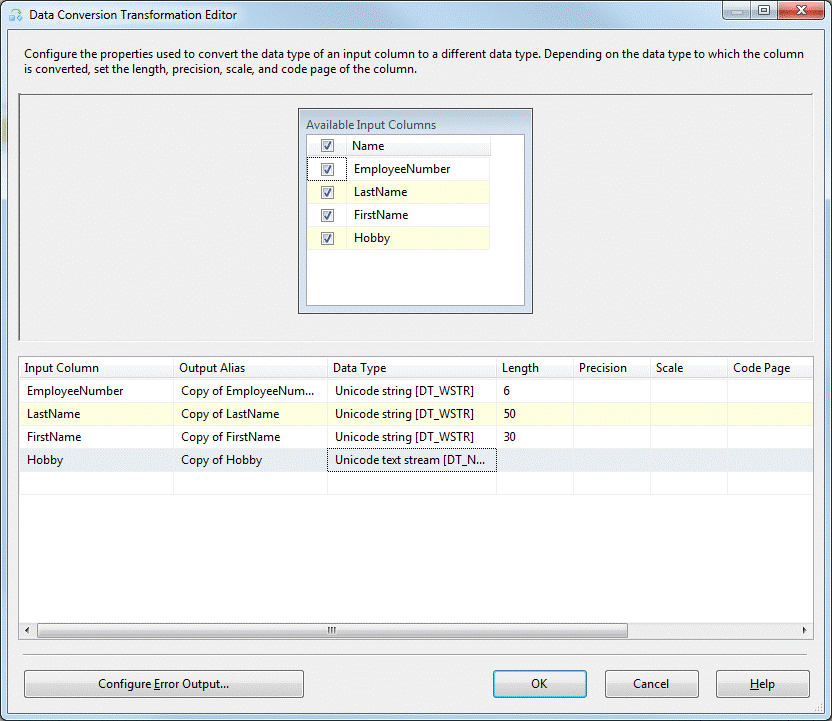Open the Help button
The height and width of the screenshot is (721, 832).
(x=762, y=684)
